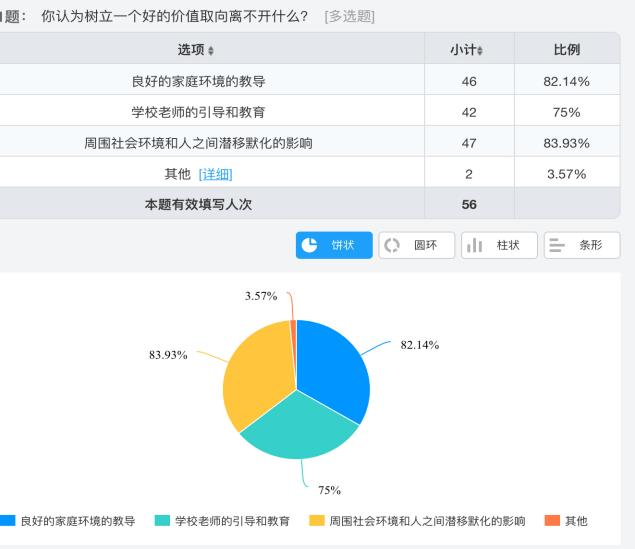Click the 良好的家庭环境的教导 table row
Image resolution: width=635 pixels, height=549 pixels.
198,81
